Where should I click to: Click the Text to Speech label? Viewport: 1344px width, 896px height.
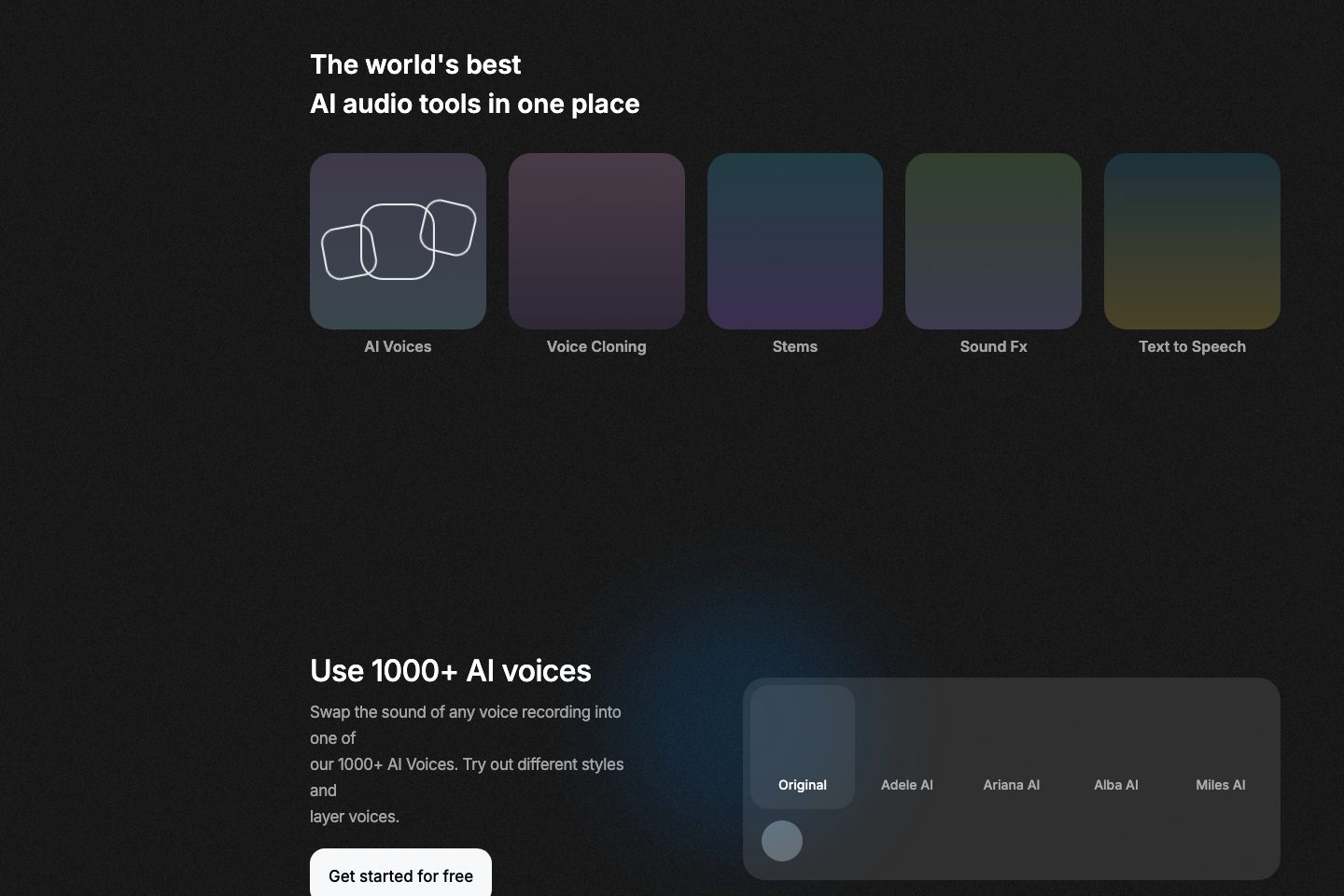point(1192,346)
